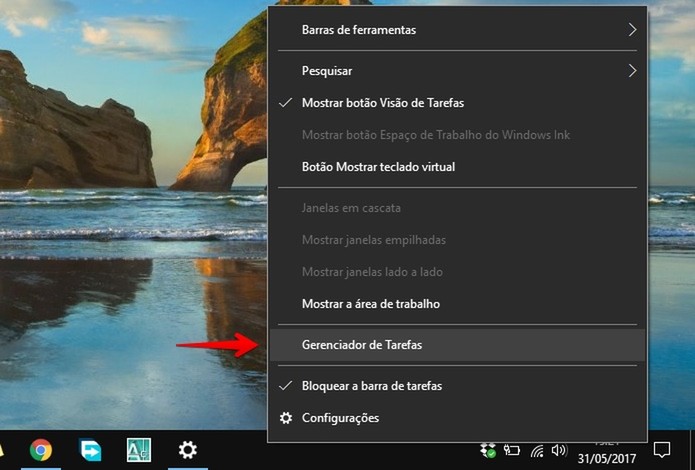The width and height of the screenshot is (695, 470).
Task: Open the Dropbox tray icon
Action: (x=488, y=451)
